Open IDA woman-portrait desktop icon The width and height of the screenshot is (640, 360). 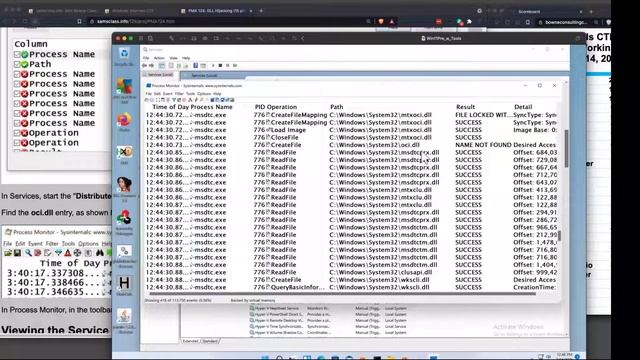point(124,188)
